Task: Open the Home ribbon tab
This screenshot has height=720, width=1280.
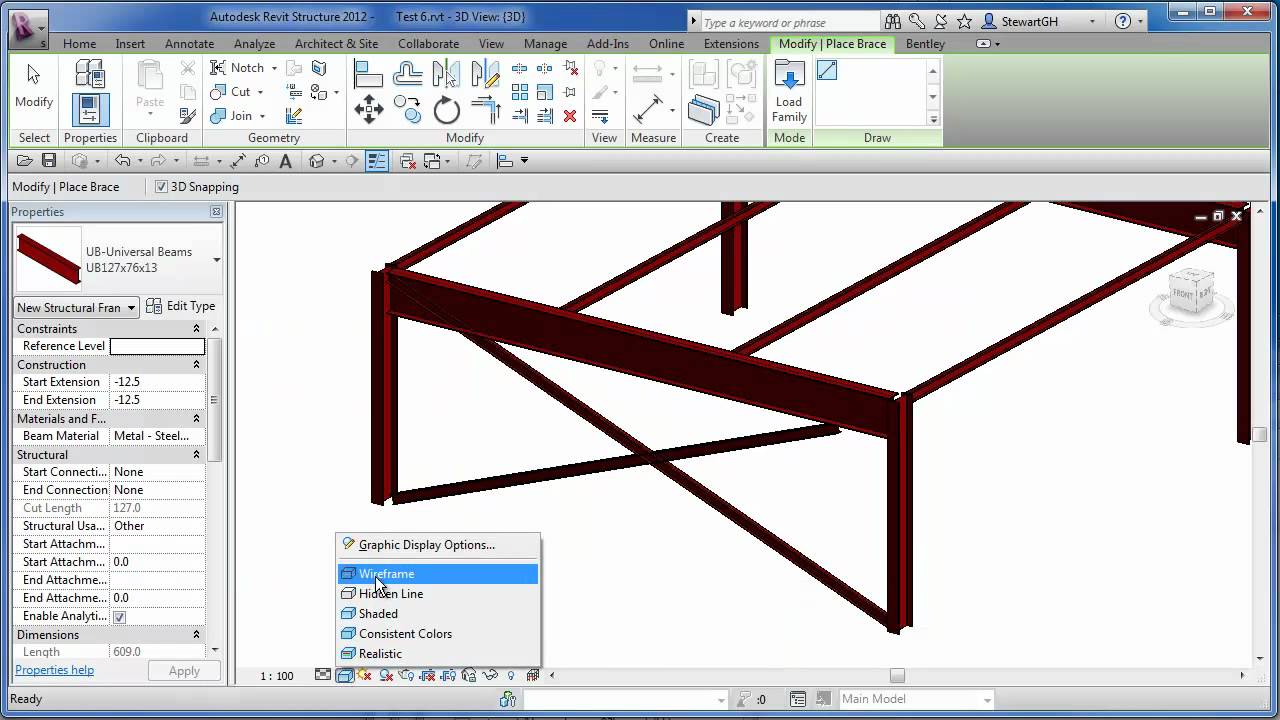Action: coord(80,44)
